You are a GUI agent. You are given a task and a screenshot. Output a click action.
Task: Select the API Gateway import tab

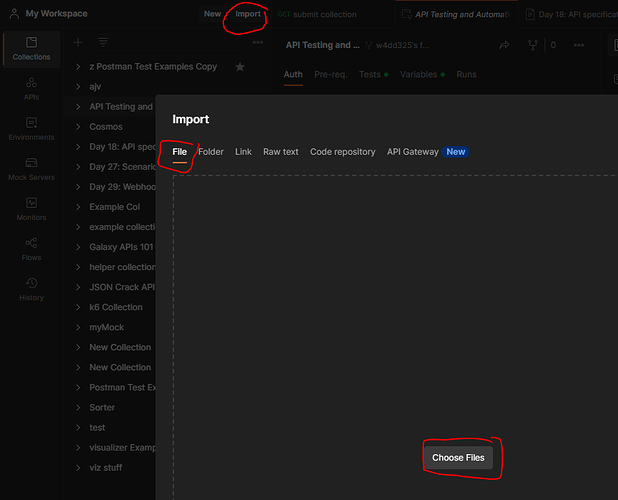413,152
